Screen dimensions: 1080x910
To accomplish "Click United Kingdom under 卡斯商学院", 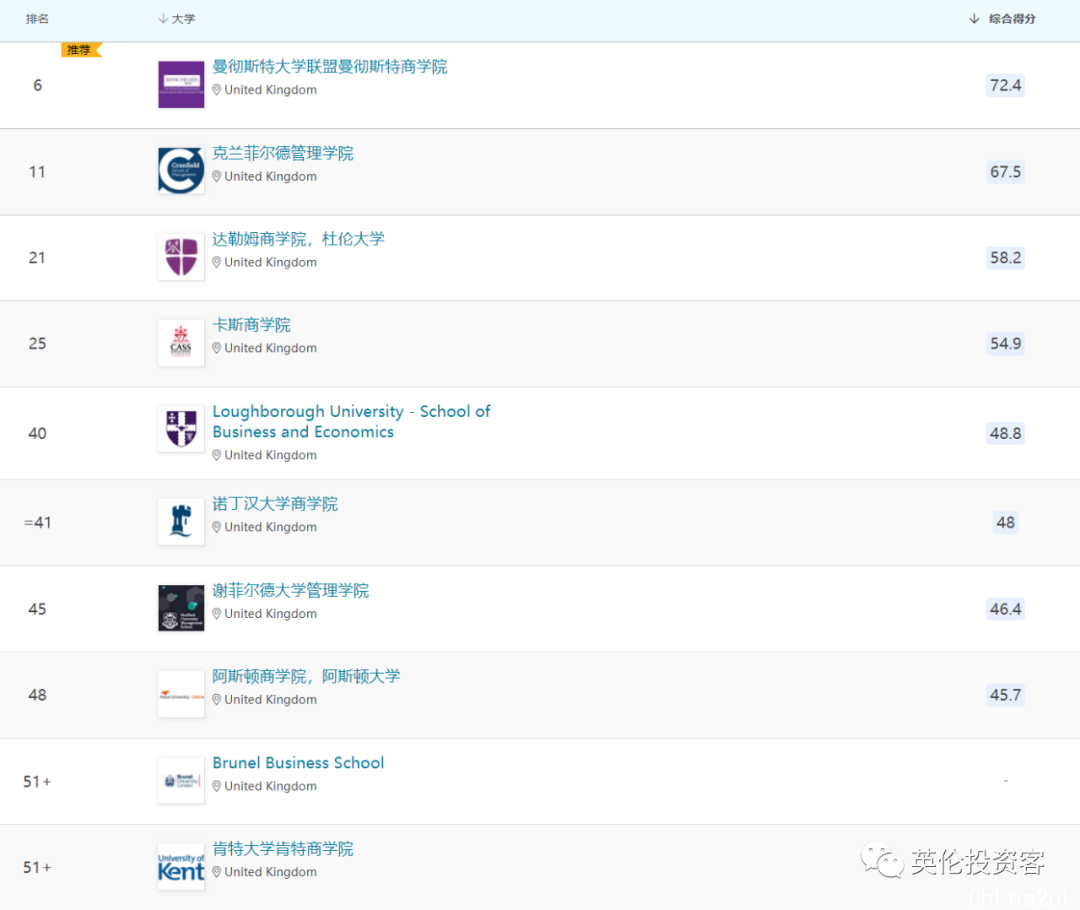I will tap(271, 348).
